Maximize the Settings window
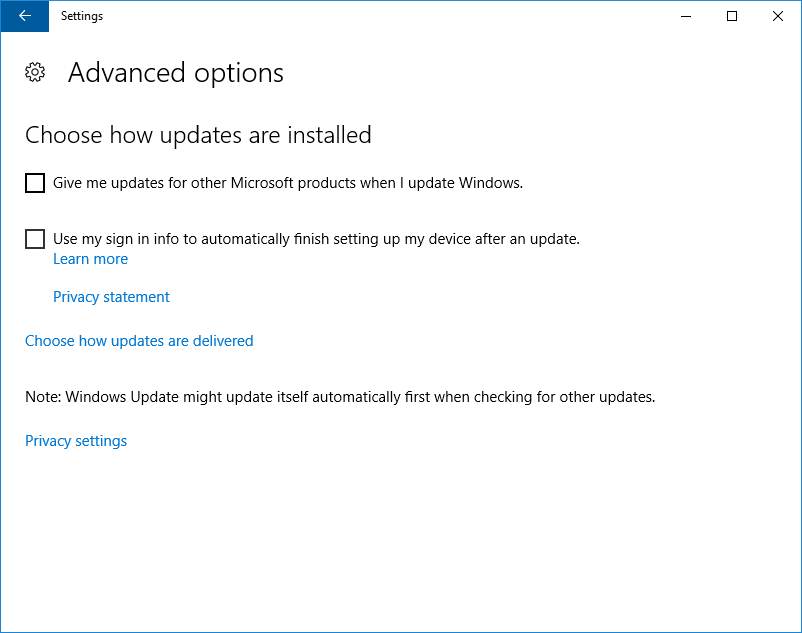The height and width of the screenshot is (633, 802). pyautogui.click(x=732, y=16)
